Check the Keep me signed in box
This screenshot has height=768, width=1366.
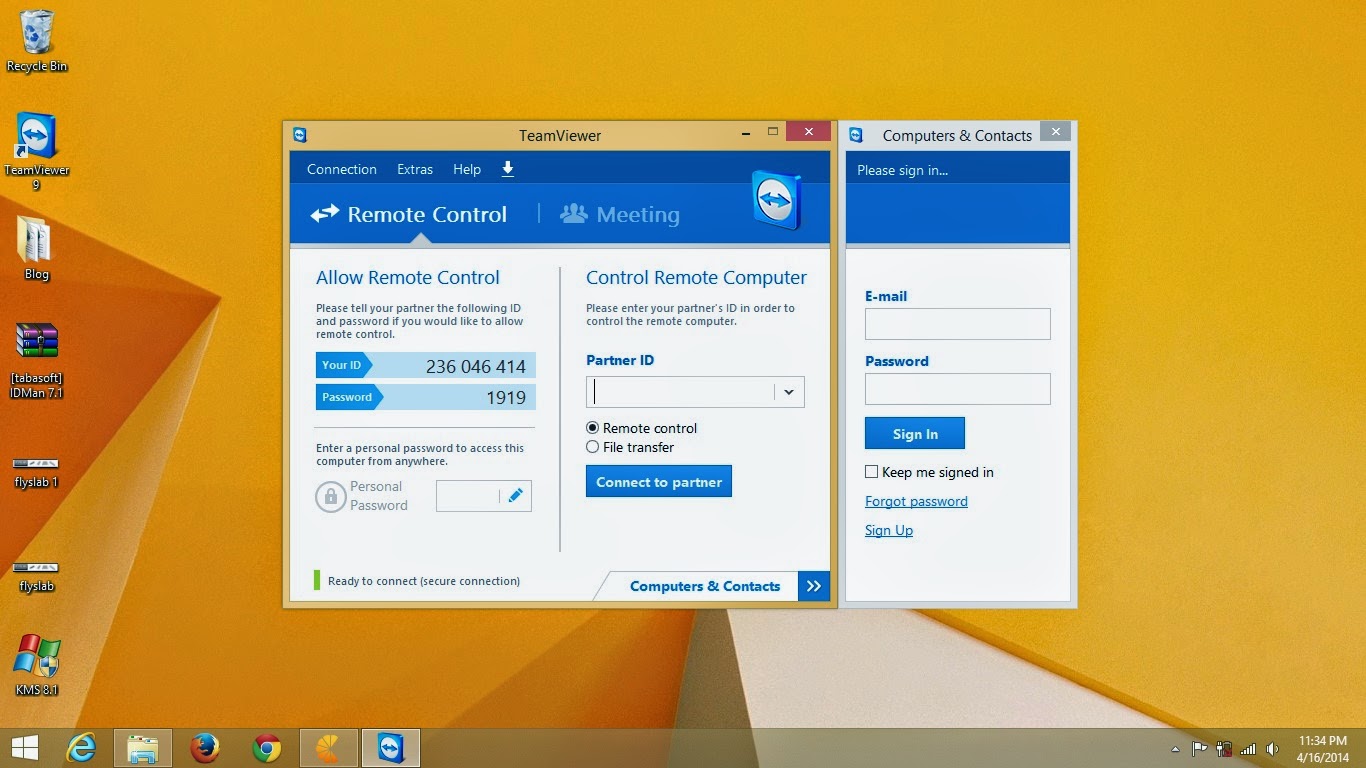click(x=872, y=472)
